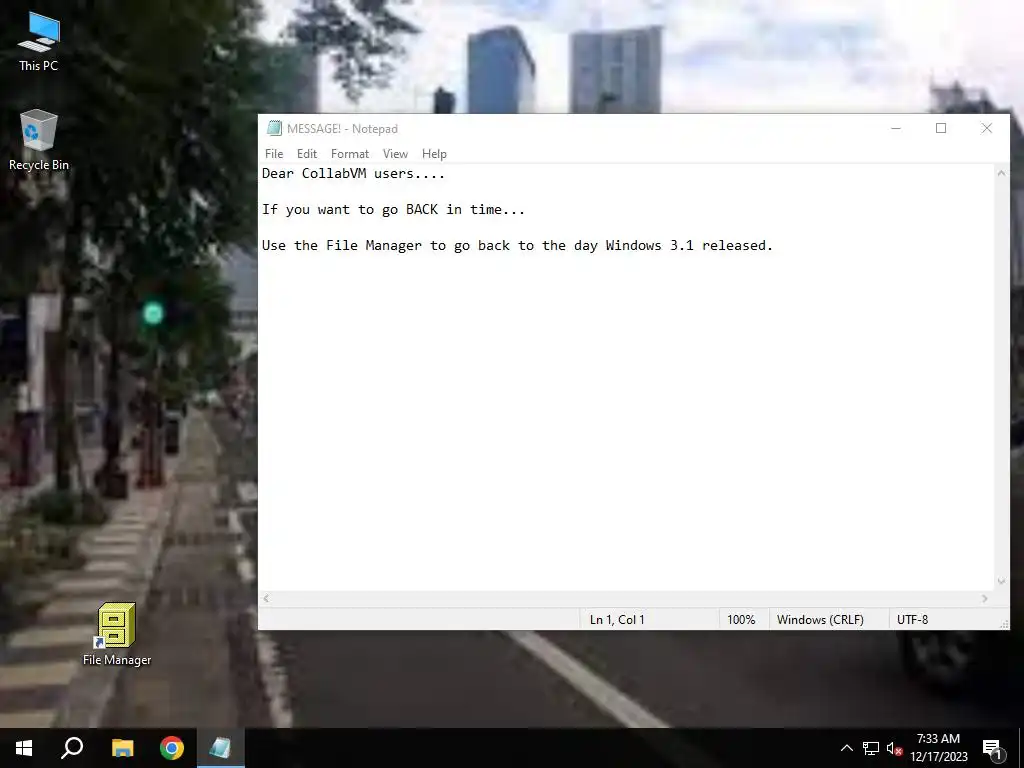Click the vertical scrollbar up arrow
This screenshot has width=1024, height=768.
point(1001,174)
